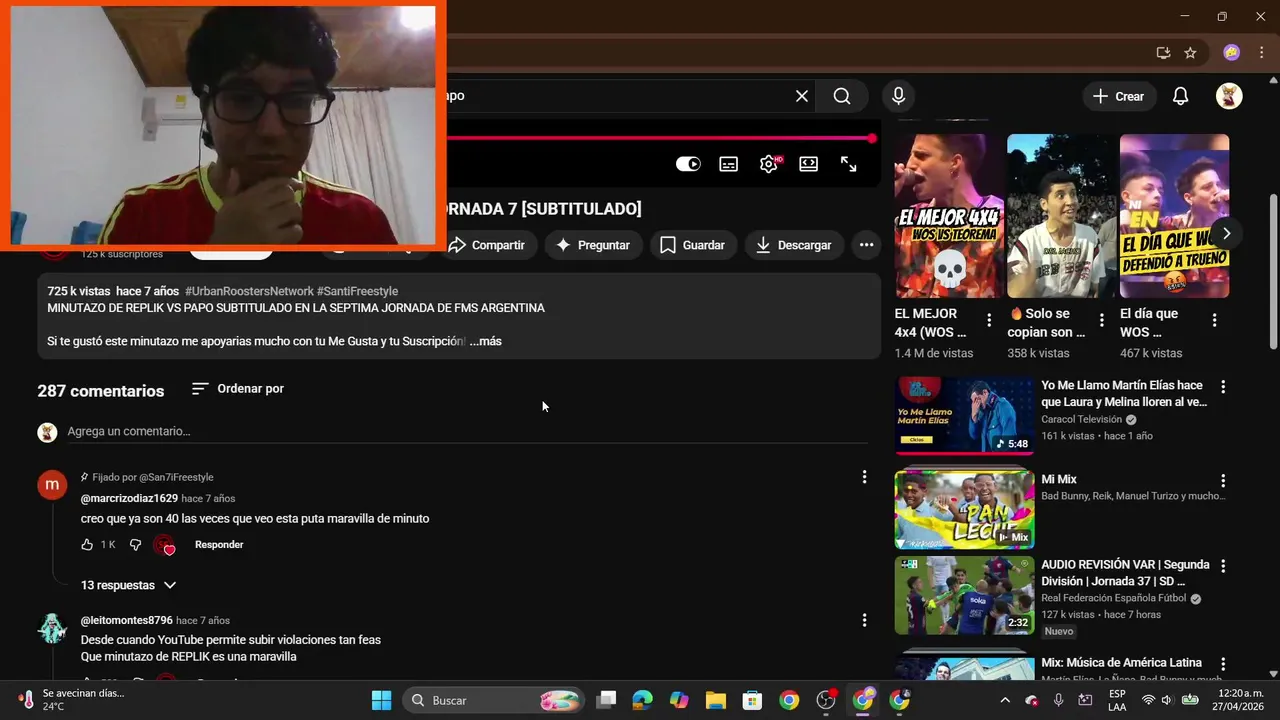Open video settings gear with HD badge
Image resolution: width=1280 pixels, height=720 pixels.
[x=769, y=164]
